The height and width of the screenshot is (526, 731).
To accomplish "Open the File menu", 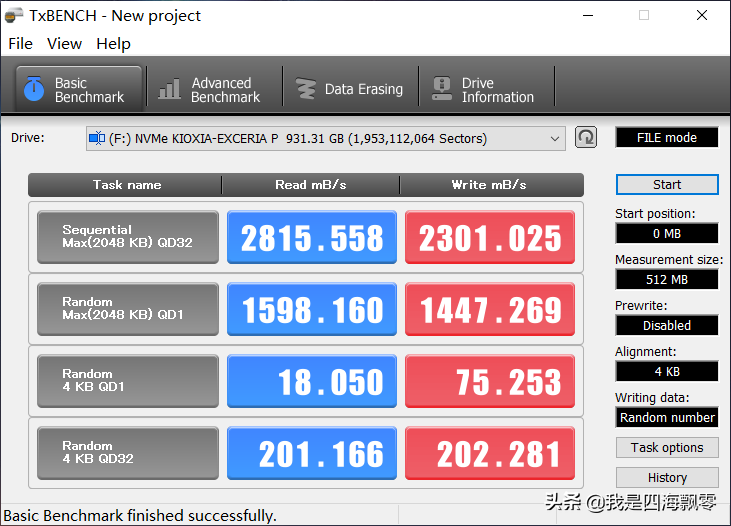I will coord(21,44).
